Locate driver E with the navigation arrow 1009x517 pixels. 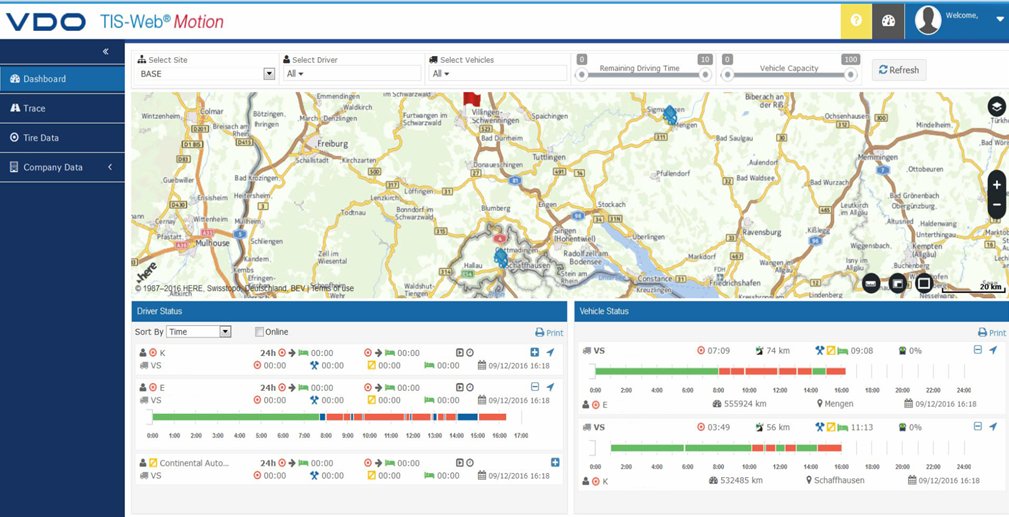pyautogui.click(x=550, y=387)
